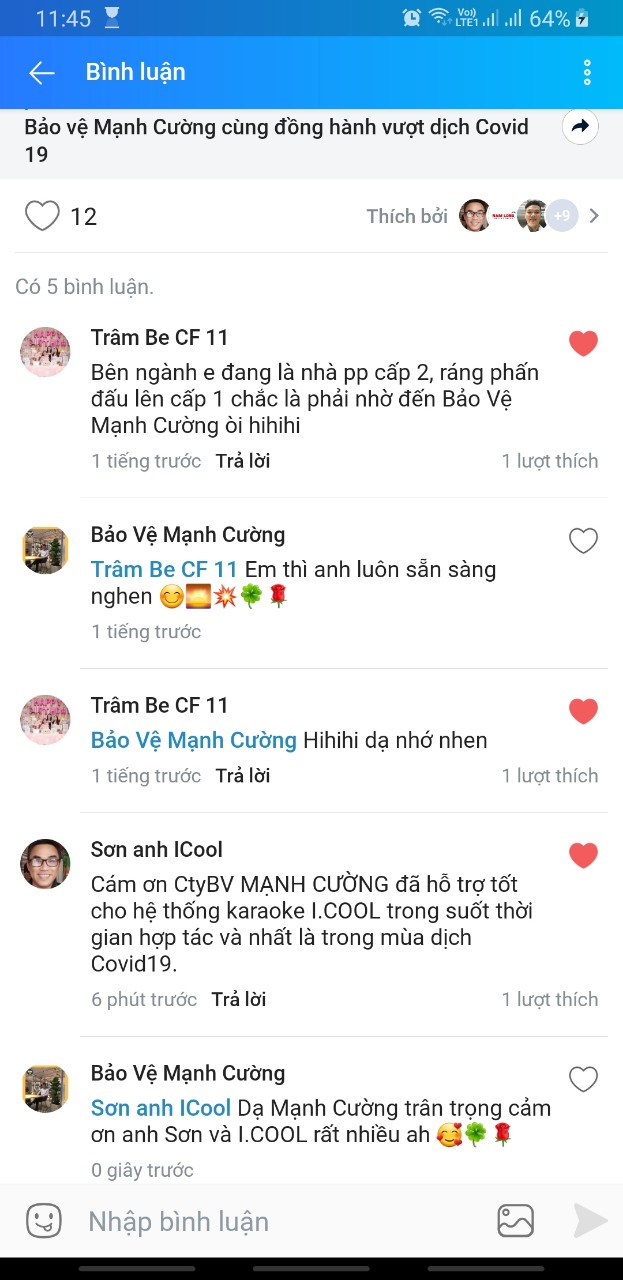The width and height of the screenshot is (623, 1280).
Task: Open Sơn anh ICool's profile picture
Action: tap(46, 864)
